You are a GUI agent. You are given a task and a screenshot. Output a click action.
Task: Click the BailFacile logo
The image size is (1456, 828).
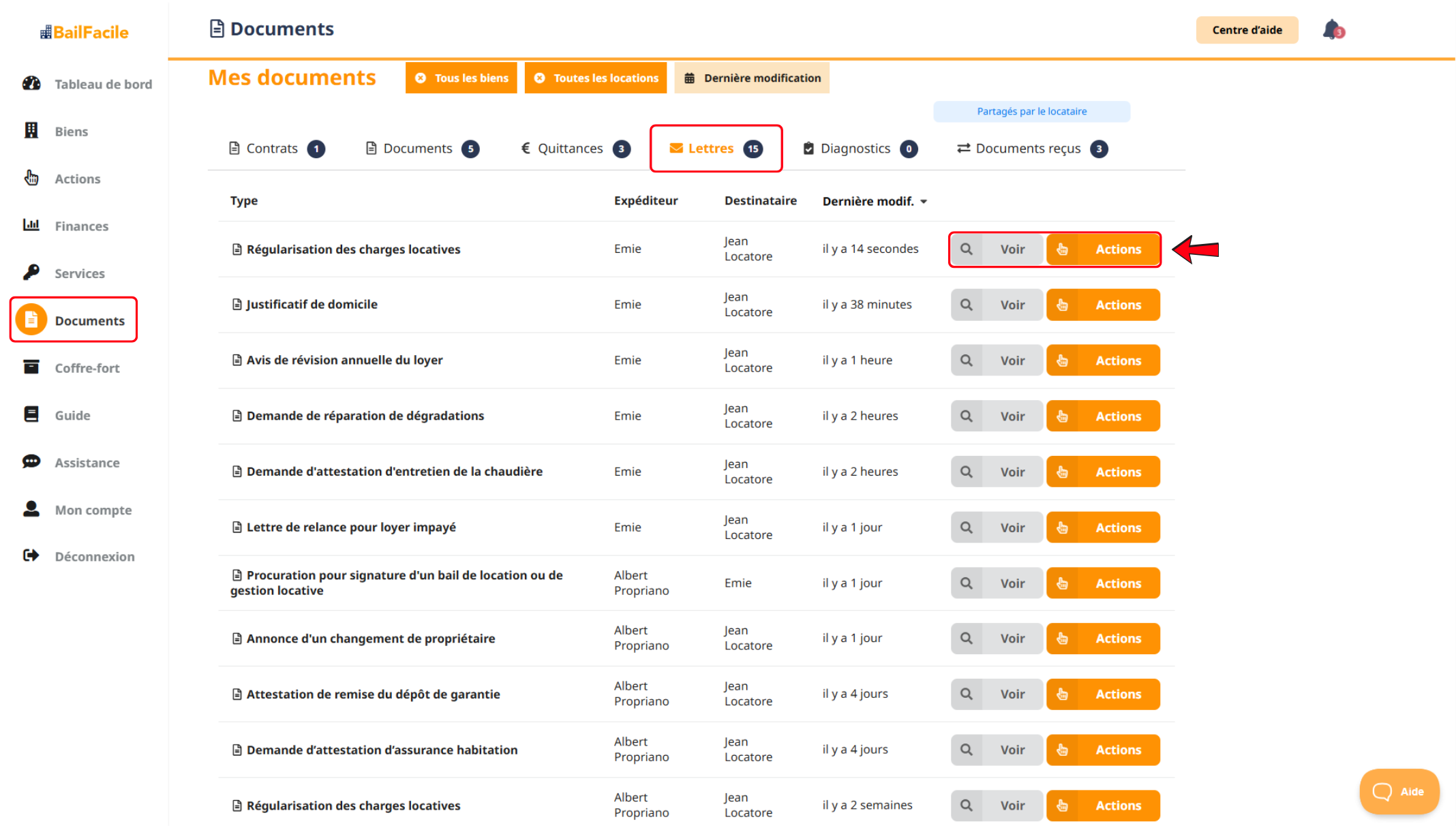85,32
